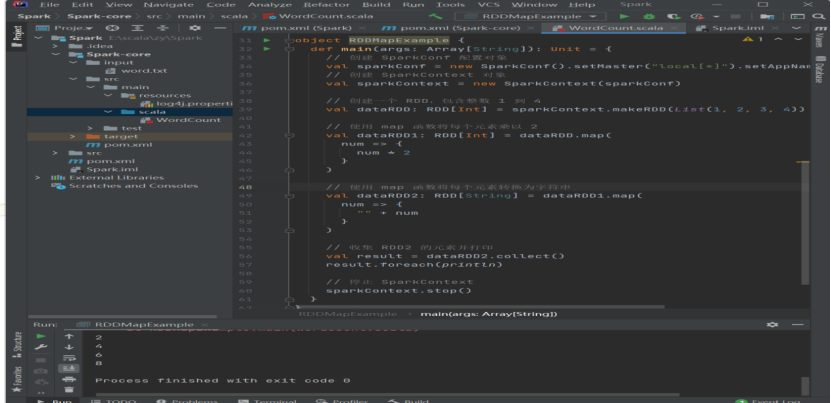Screen dimensions: 831x403
Task: Toggle the Favorites tool window button
Action: click(x=17, y=379)
